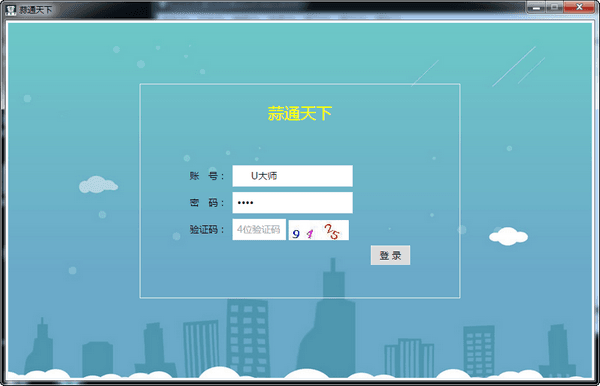Close the 蒜通天下 login window
600x386 pixels.
[x=579, y=7]
